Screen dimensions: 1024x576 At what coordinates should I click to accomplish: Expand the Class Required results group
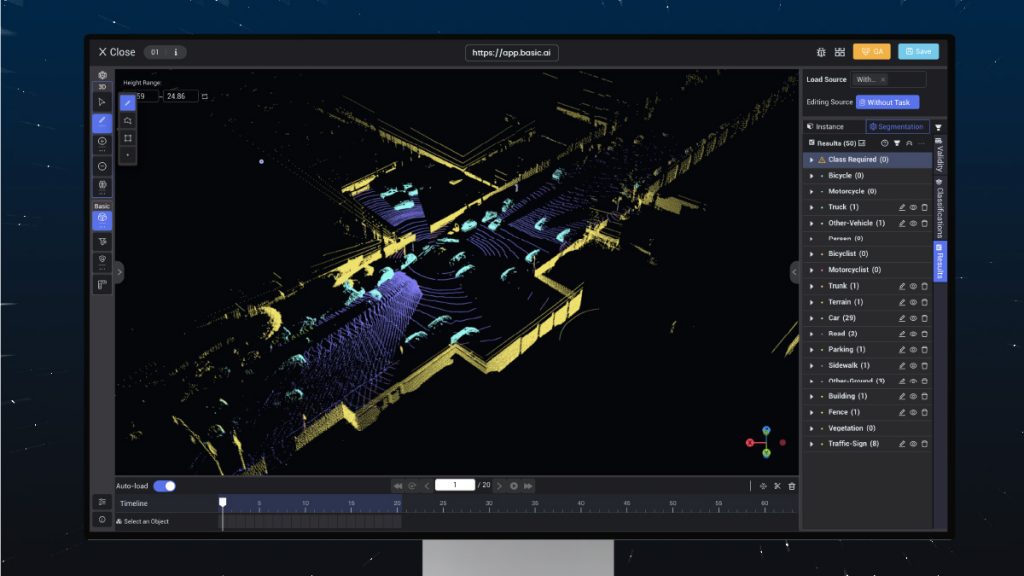pos(809,160)
